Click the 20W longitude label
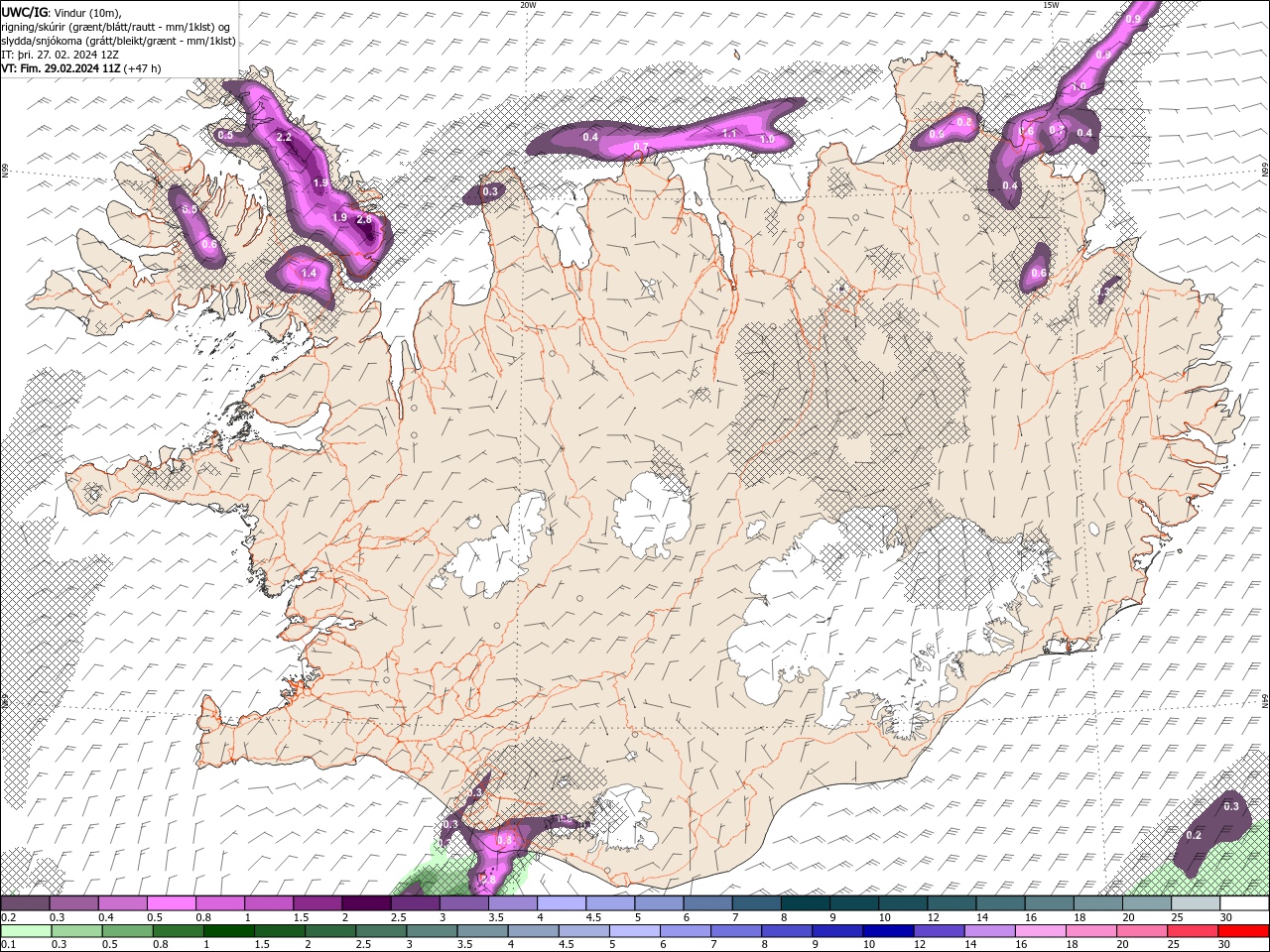 pyautogui.click(x=528, y=5)
